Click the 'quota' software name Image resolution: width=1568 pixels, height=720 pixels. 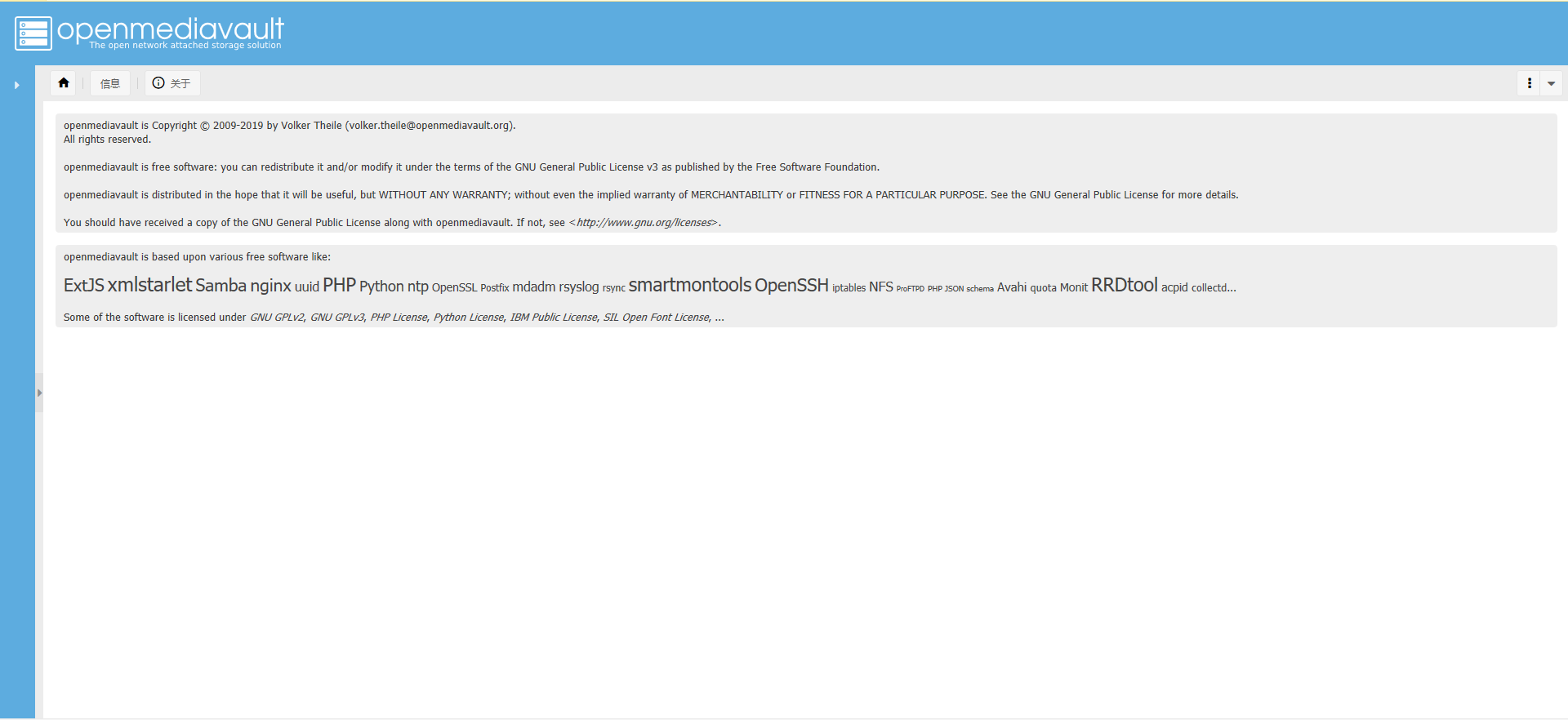coord(1043,288)
